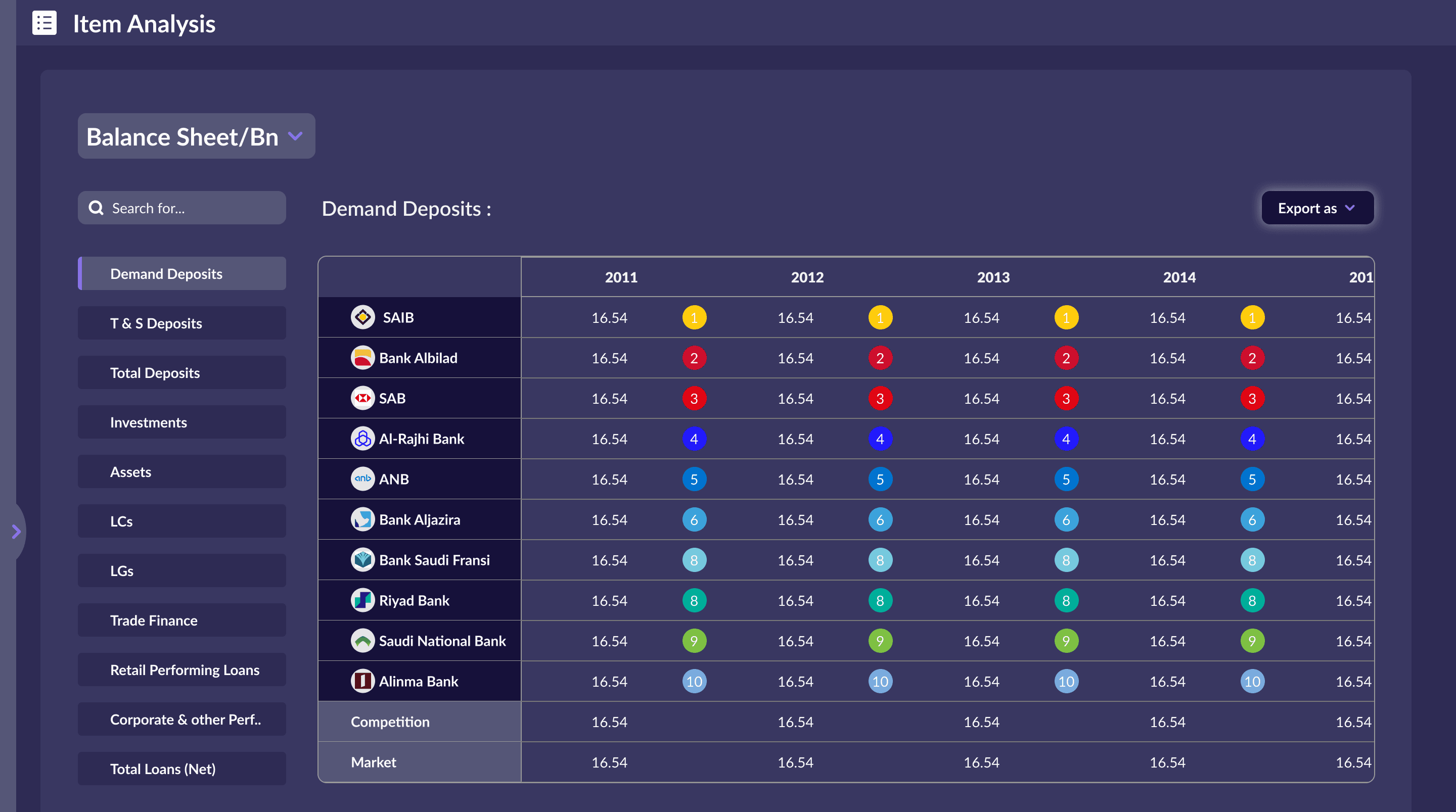Click the Al-Rajhi Bank logo
This screenshot has width=1456, height=812.
(362, 438)
